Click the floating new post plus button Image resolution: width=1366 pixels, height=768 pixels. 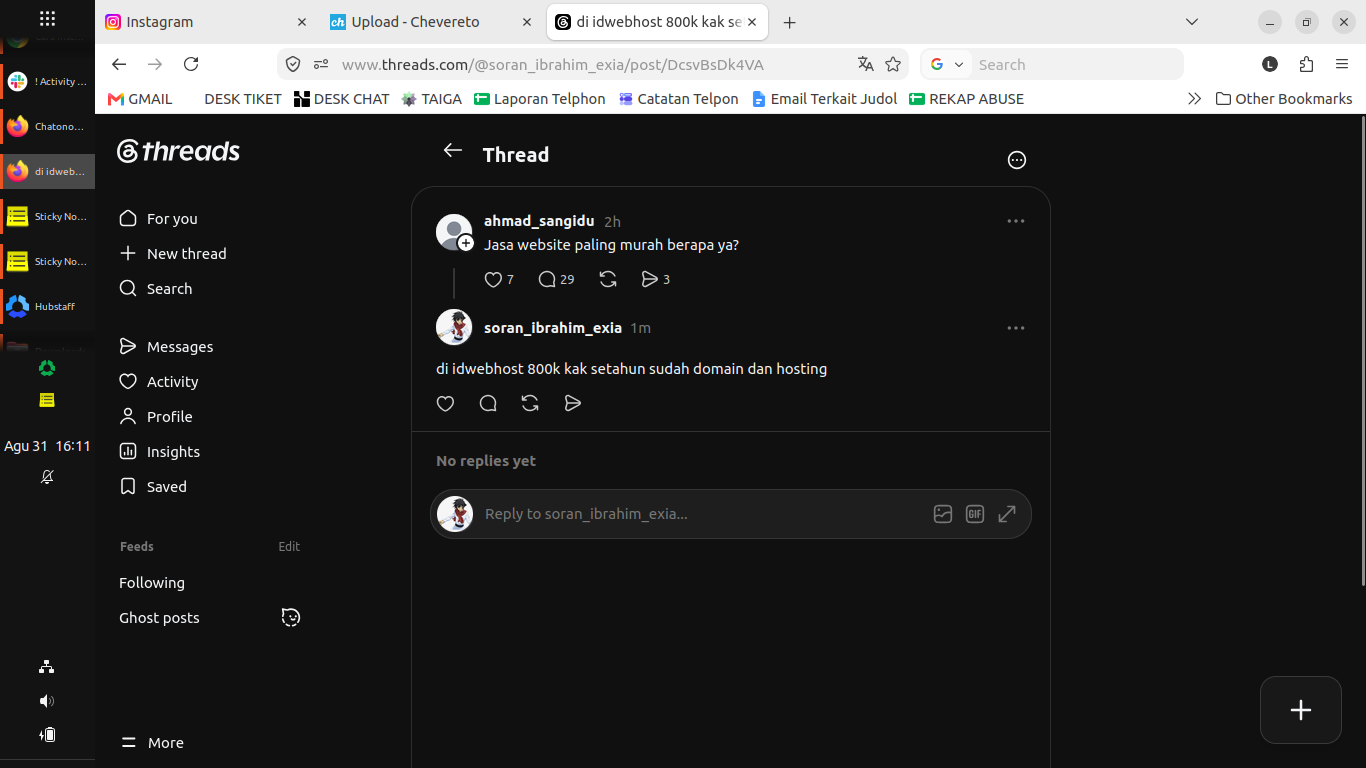click(x=1301, y=710)
